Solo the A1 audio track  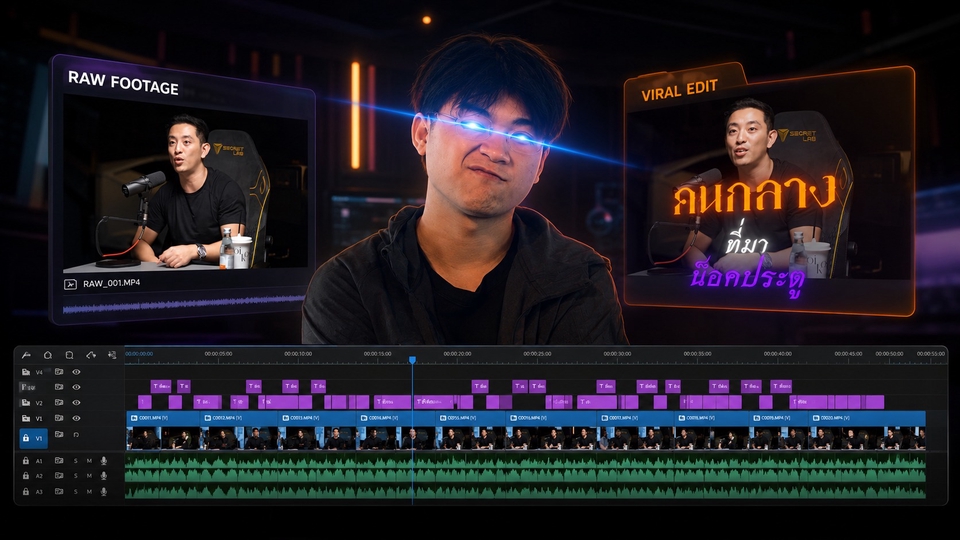pos(76,460)
